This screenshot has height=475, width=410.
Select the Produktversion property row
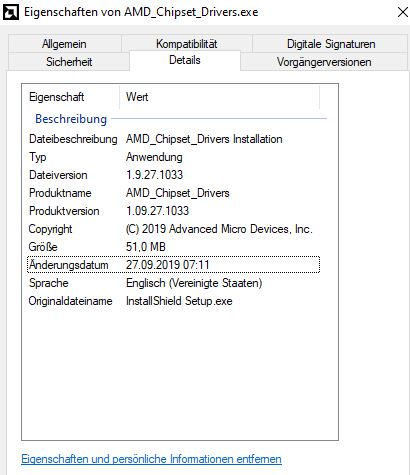173,211
